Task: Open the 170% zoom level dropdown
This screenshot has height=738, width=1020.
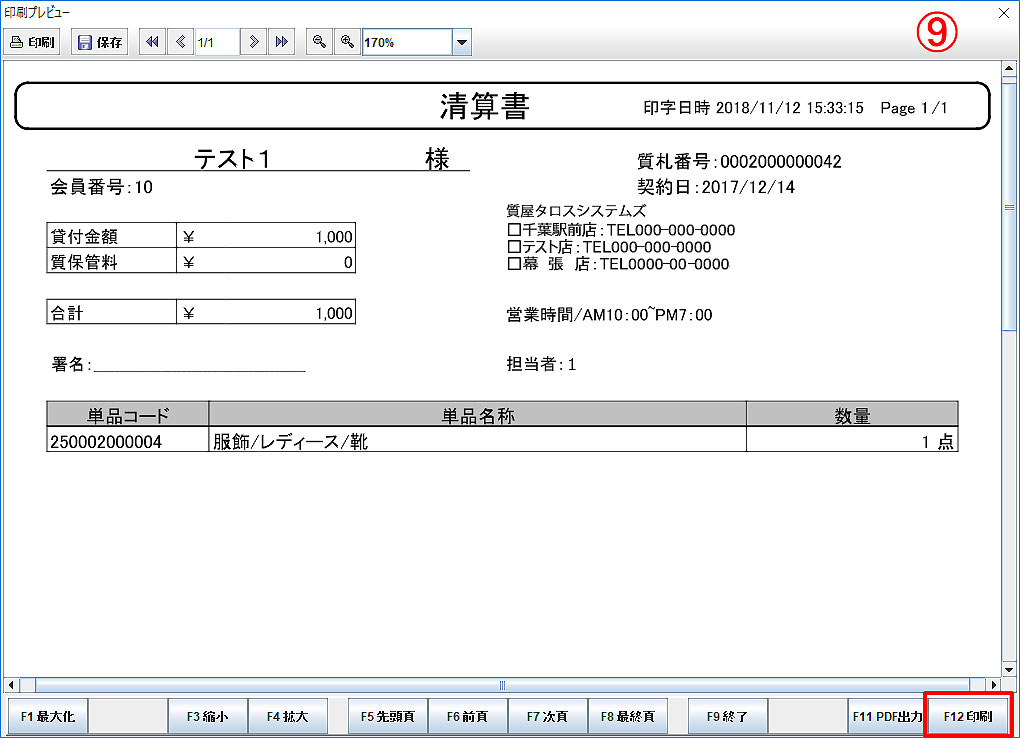Action: pyautogui.click(x=461, y=43)
